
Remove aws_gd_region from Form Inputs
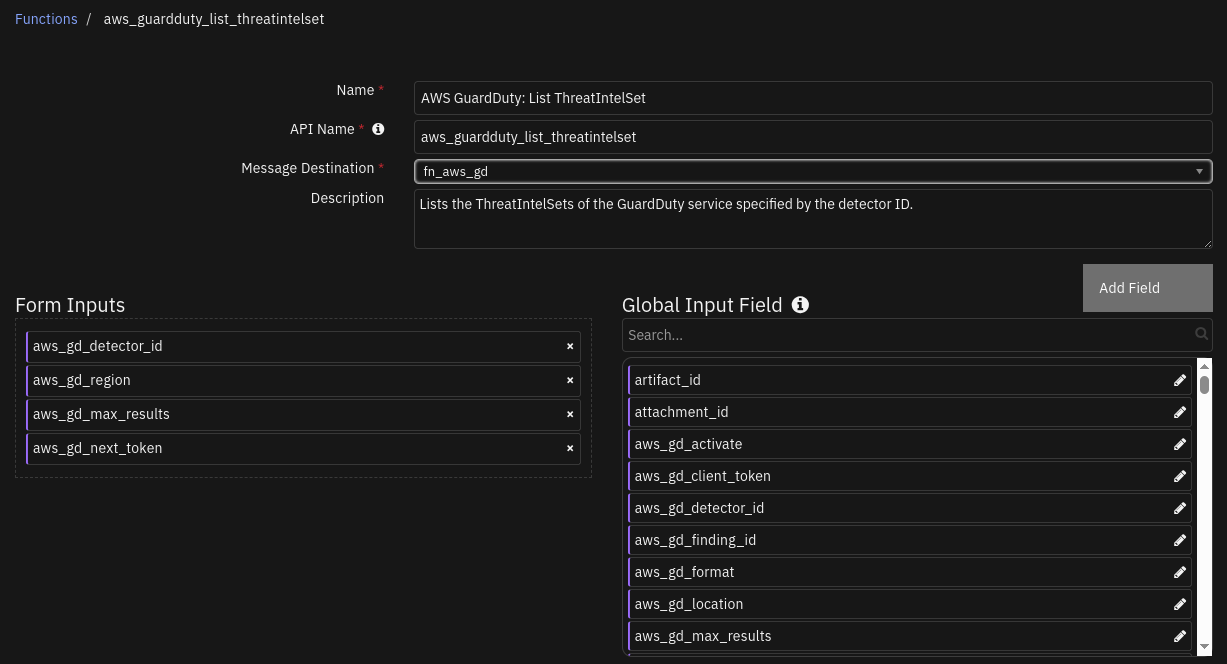click(570, 380)
